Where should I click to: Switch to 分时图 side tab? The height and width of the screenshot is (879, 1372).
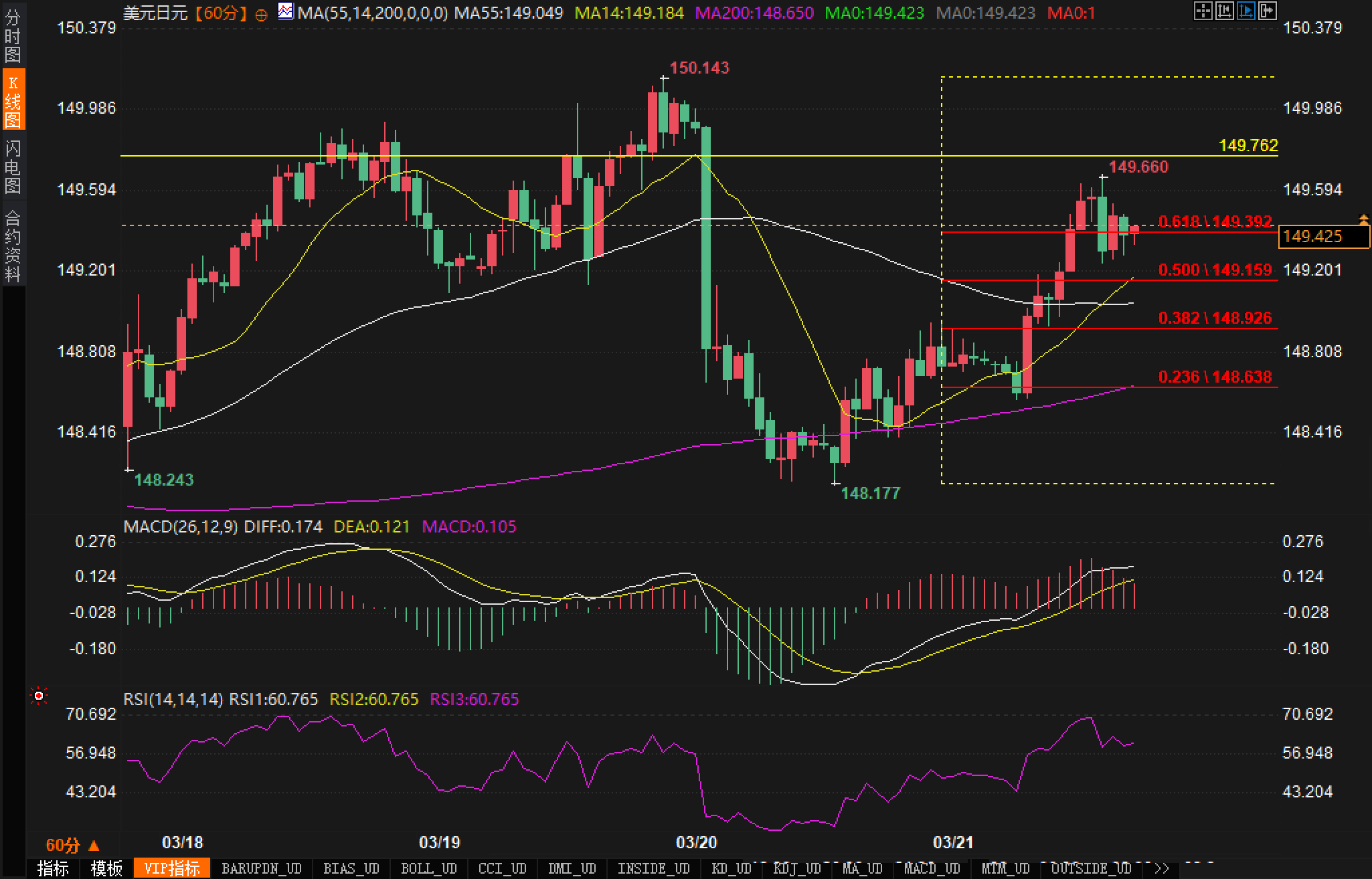(13, 36)
